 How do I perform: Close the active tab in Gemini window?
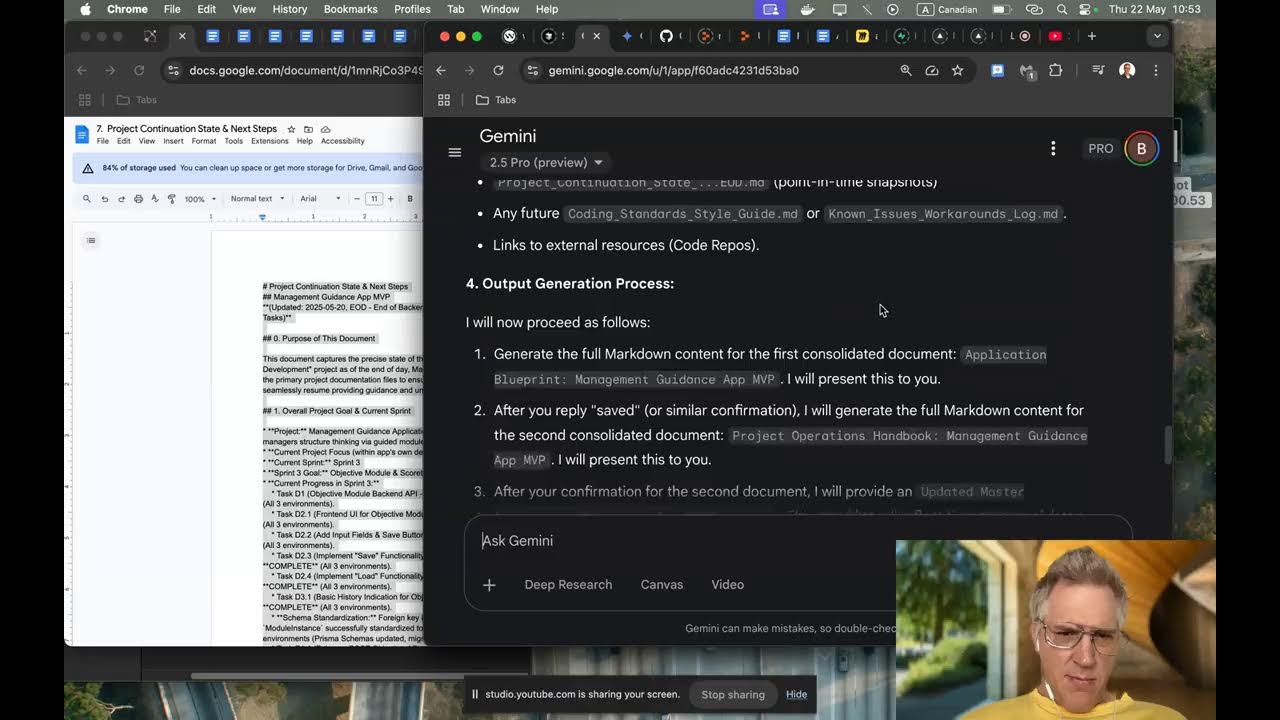(x=597, y=36)
